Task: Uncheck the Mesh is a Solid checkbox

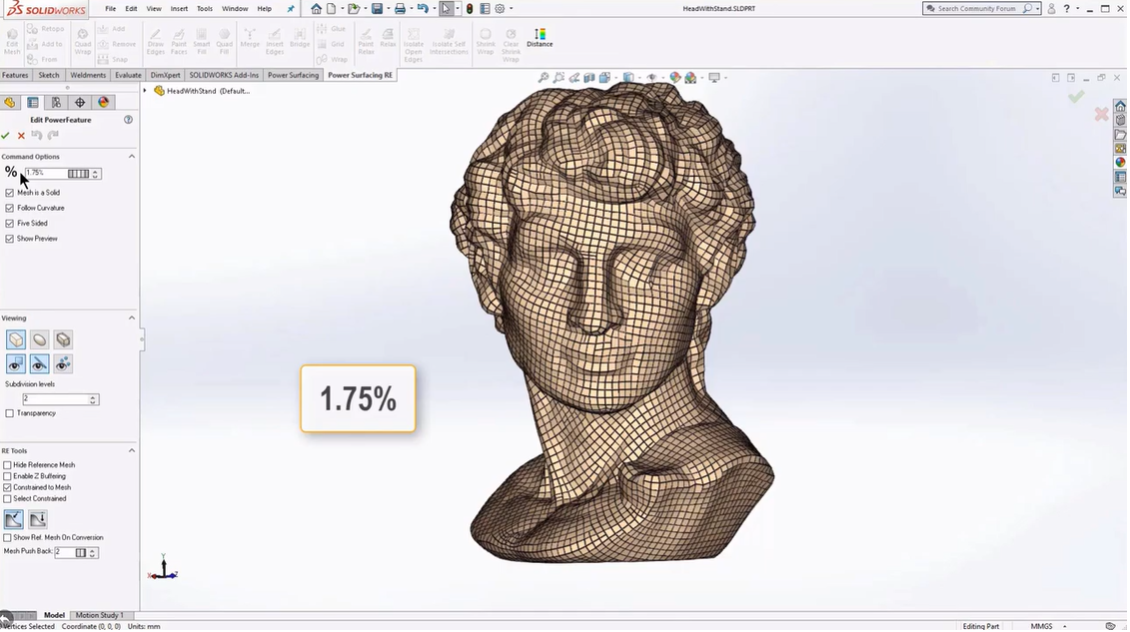Action: tap(10, 193)
